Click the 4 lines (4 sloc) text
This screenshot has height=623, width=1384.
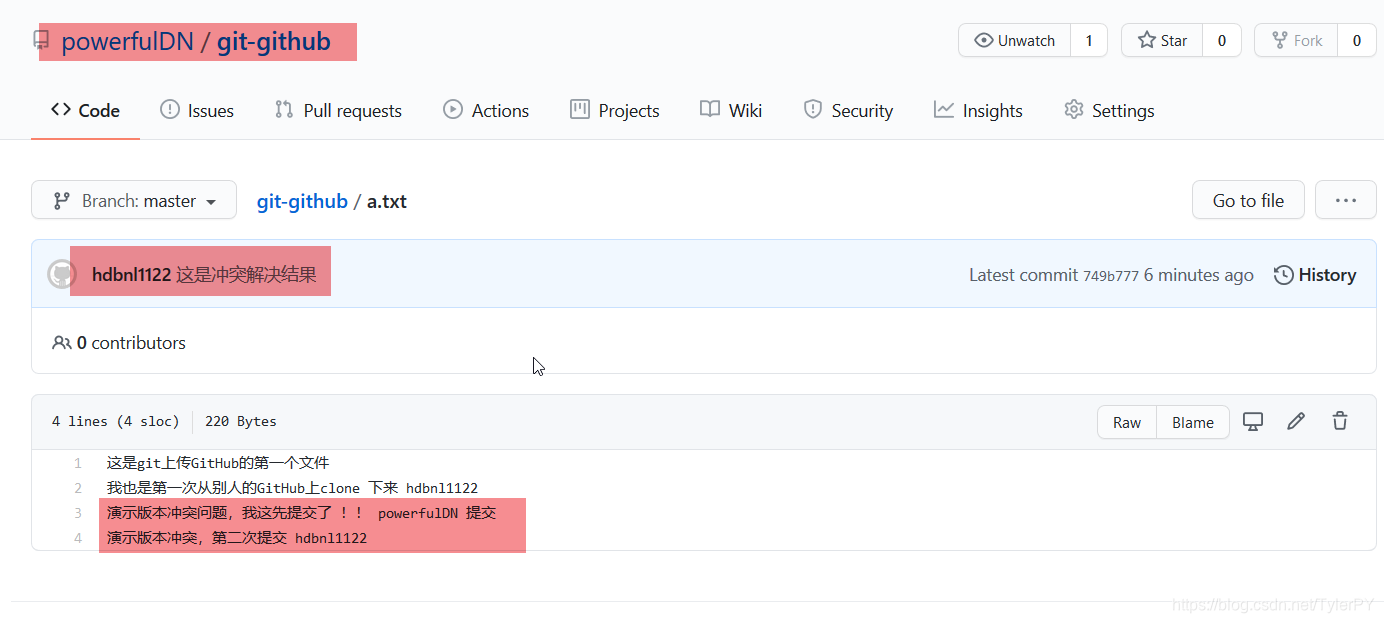[x=115, y=422]
